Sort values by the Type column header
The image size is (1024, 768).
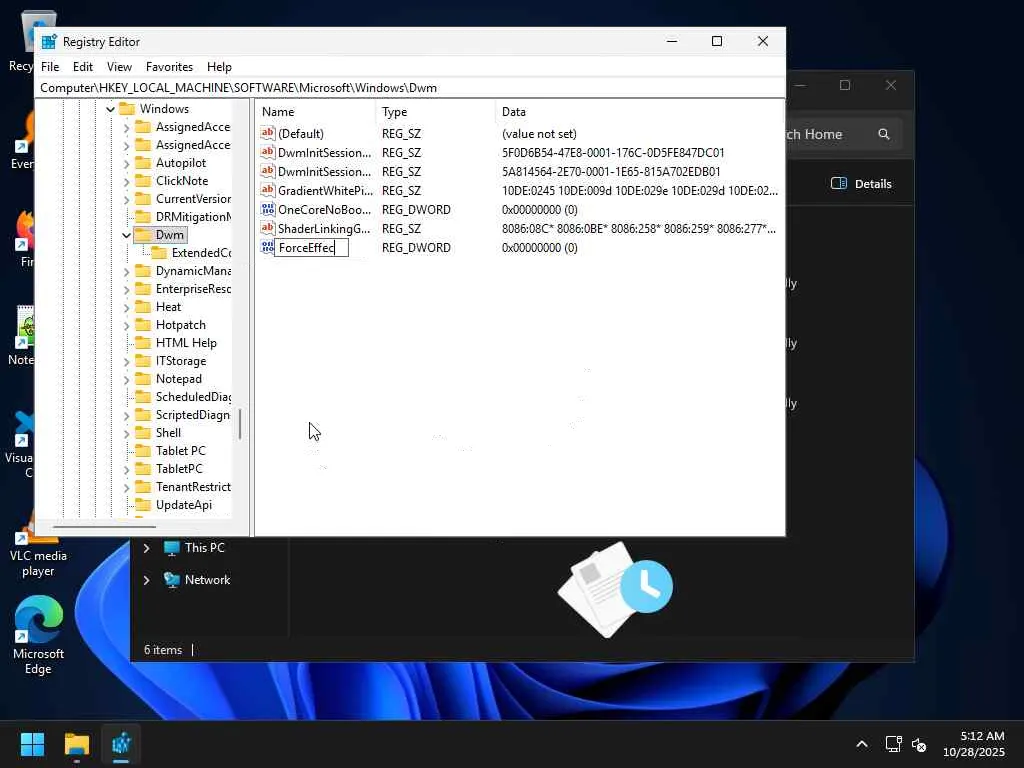(436, 112)
